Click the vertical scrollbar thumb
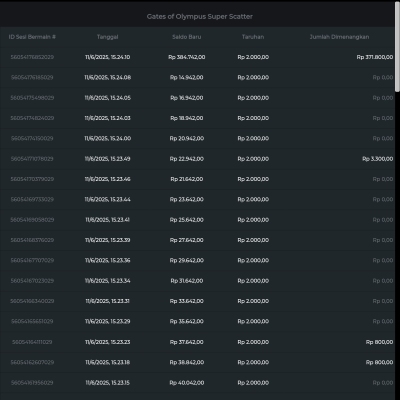The image size is (400, 400). point(397,47)
